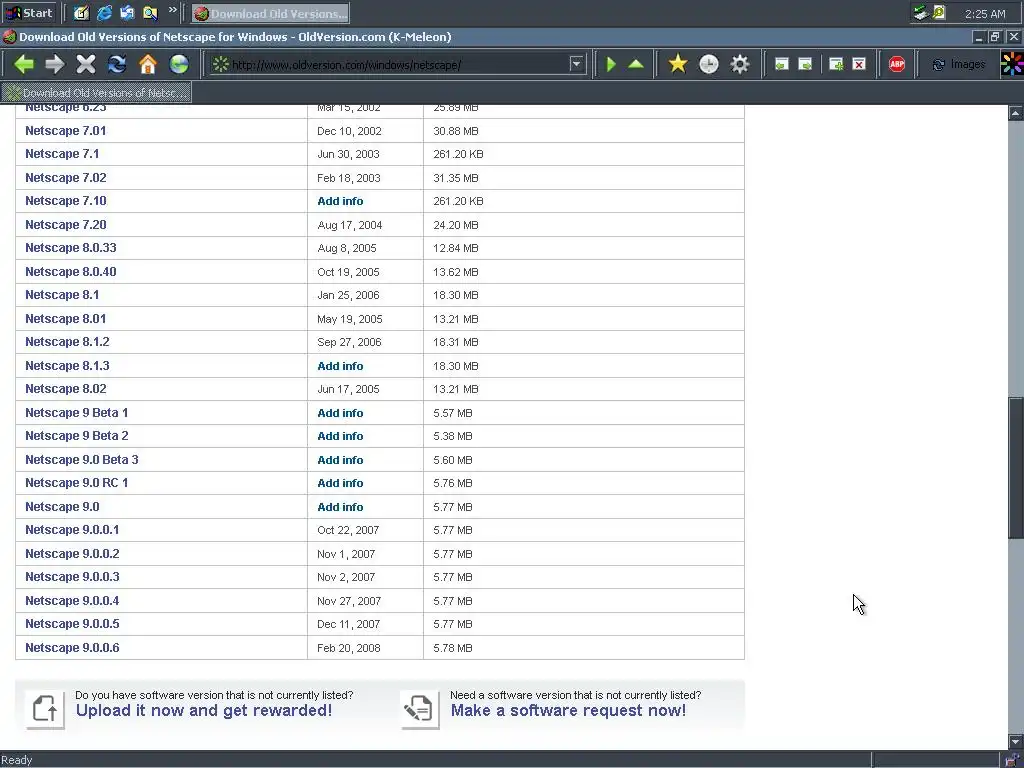Reload the page with the refresh icon
The image size is (1024, 768).
[x=117, y=64]
